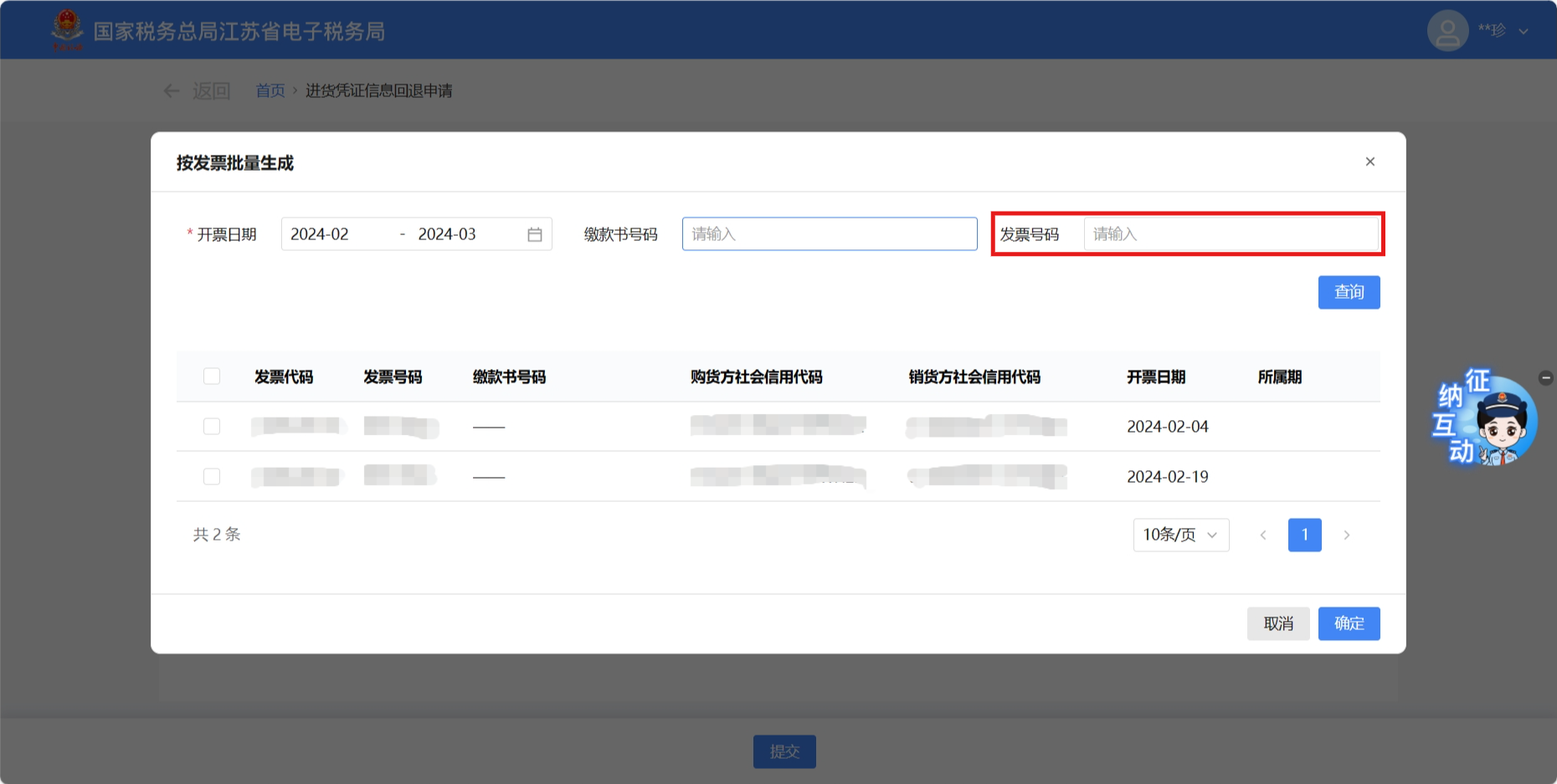
Task: Check the invoice row dated 2024-02-04
Action: [x=212, y=427]
